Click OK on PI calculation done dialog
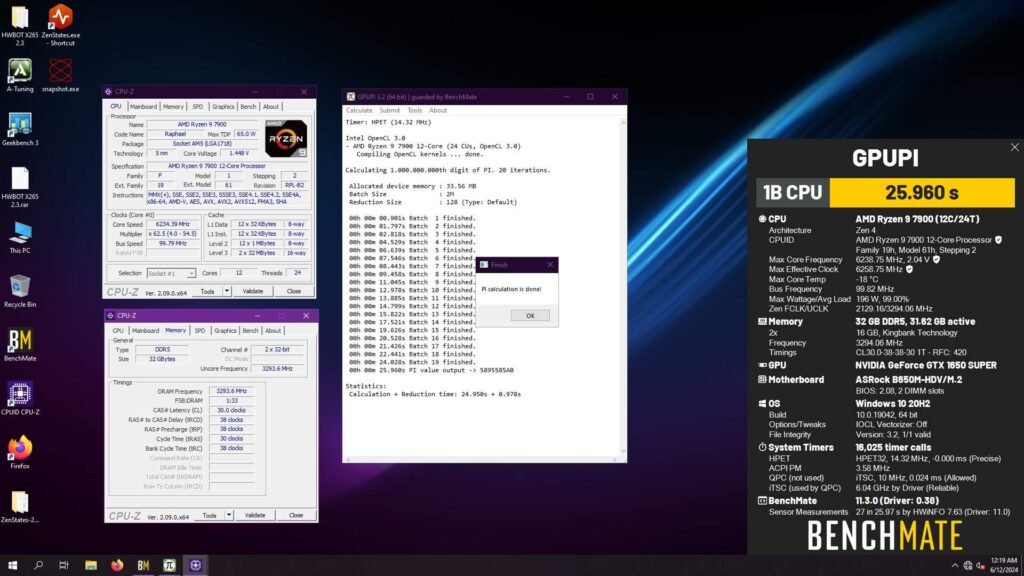This screenshot has height=576, width=1024. (x=529, y=316)
